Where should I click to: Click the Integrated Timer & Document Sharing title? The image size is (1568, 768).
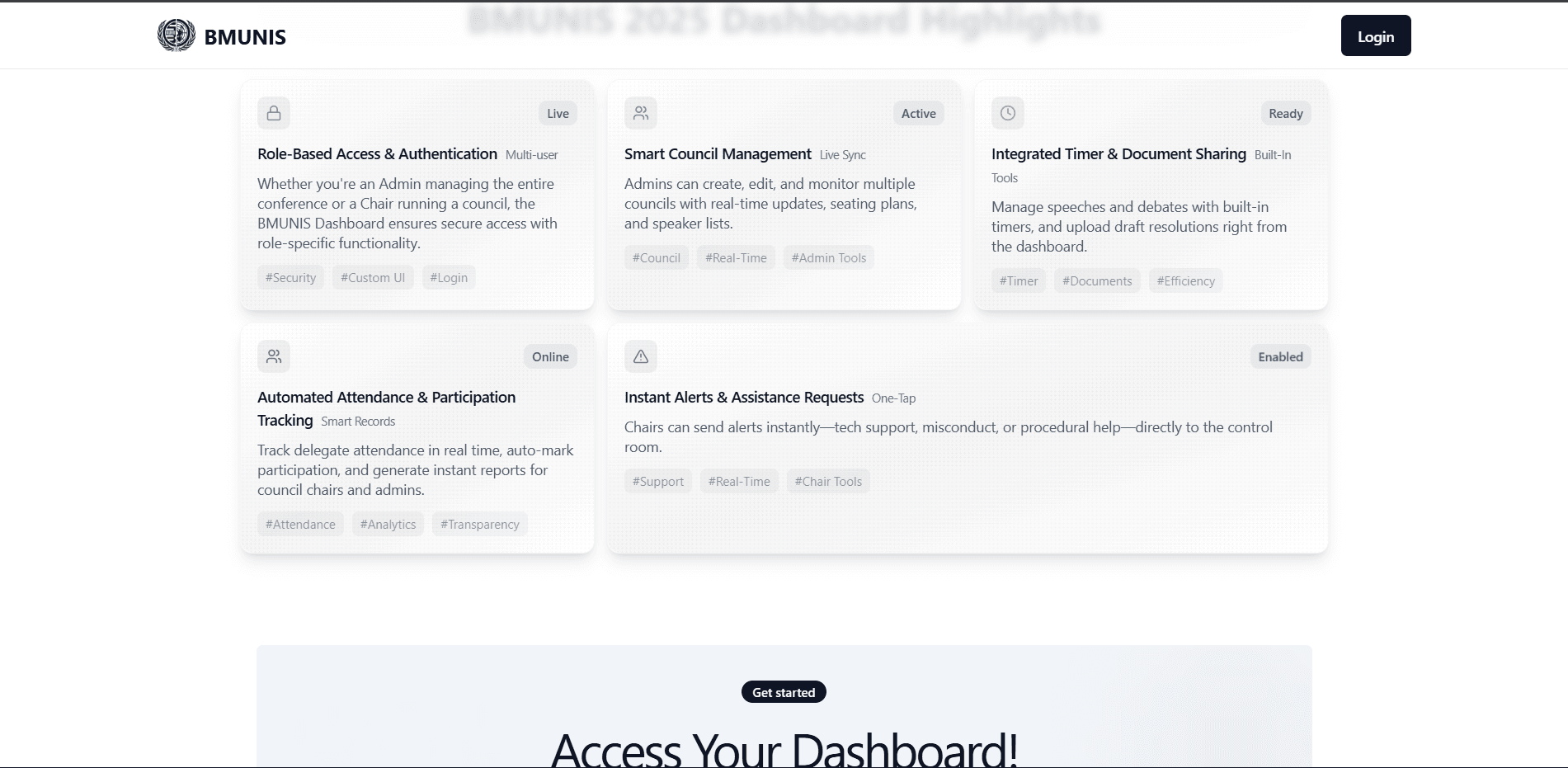tap(1118, 153)
